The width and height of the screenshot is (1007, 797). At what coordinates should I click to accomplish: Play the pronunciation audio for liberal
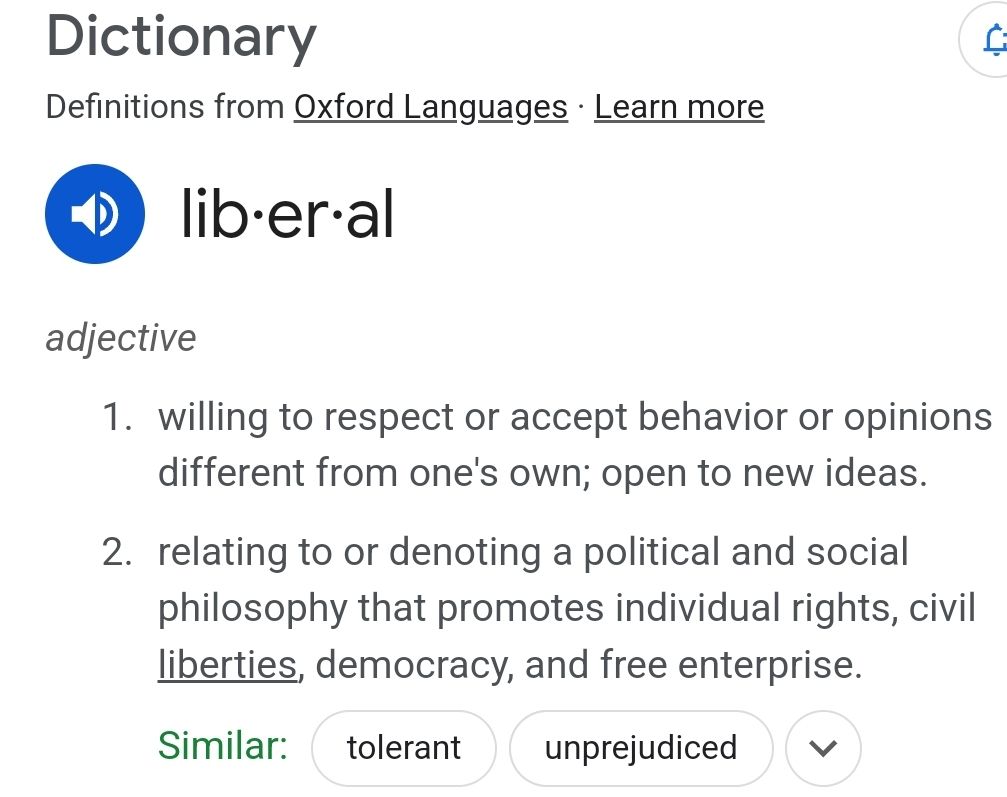[95, 214]
